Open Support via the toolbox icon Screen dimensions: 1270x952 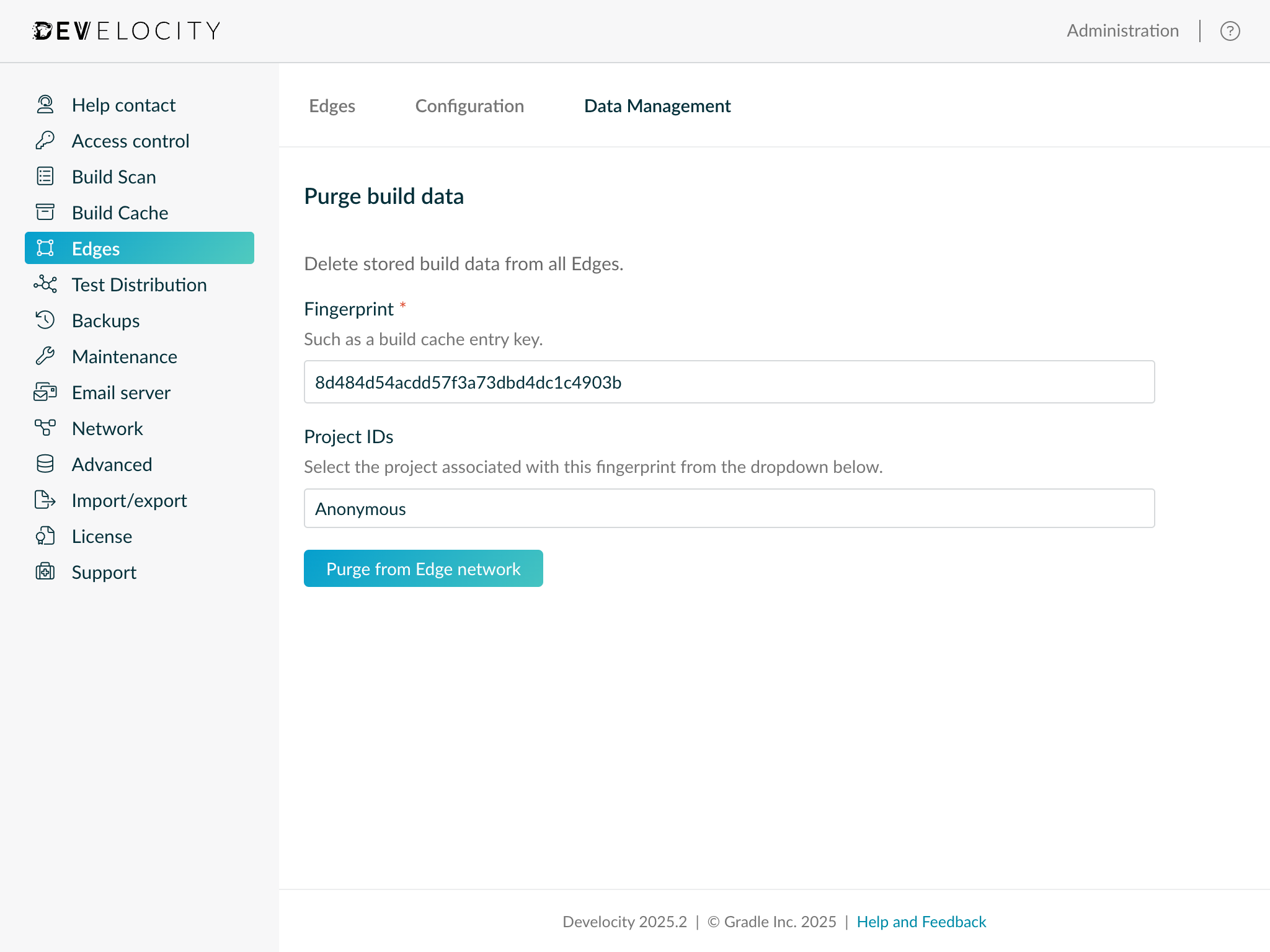coord(44,571)
